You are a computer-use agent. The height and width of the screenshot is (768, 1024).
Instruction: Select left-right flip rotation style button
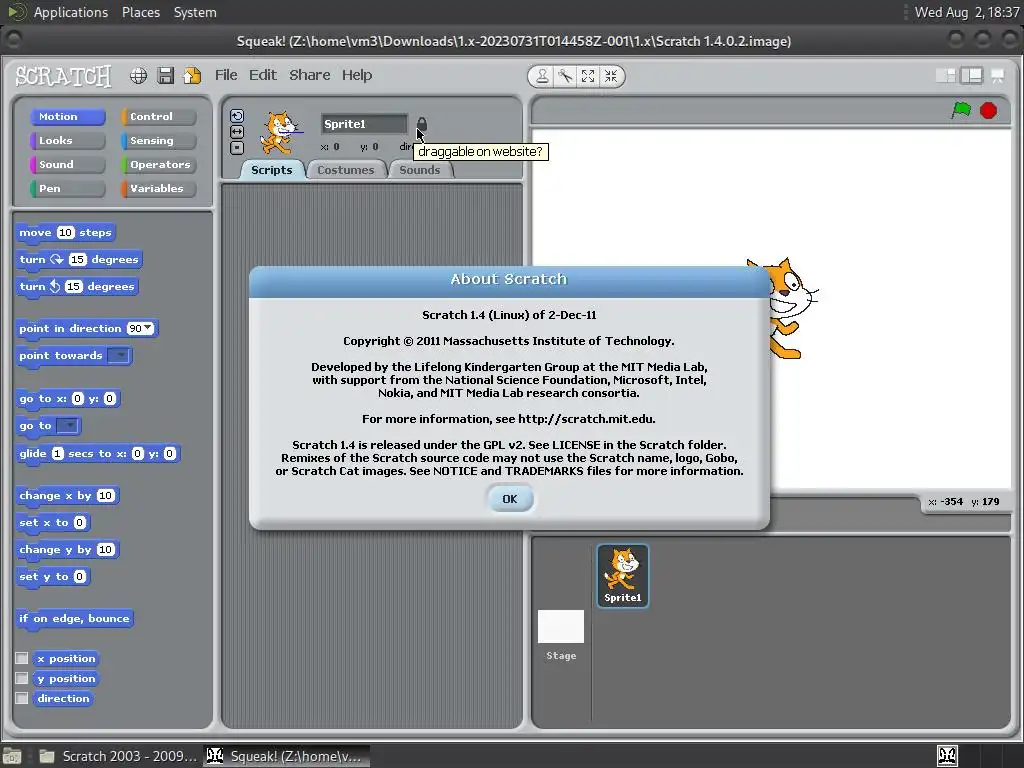click(236, 132)
